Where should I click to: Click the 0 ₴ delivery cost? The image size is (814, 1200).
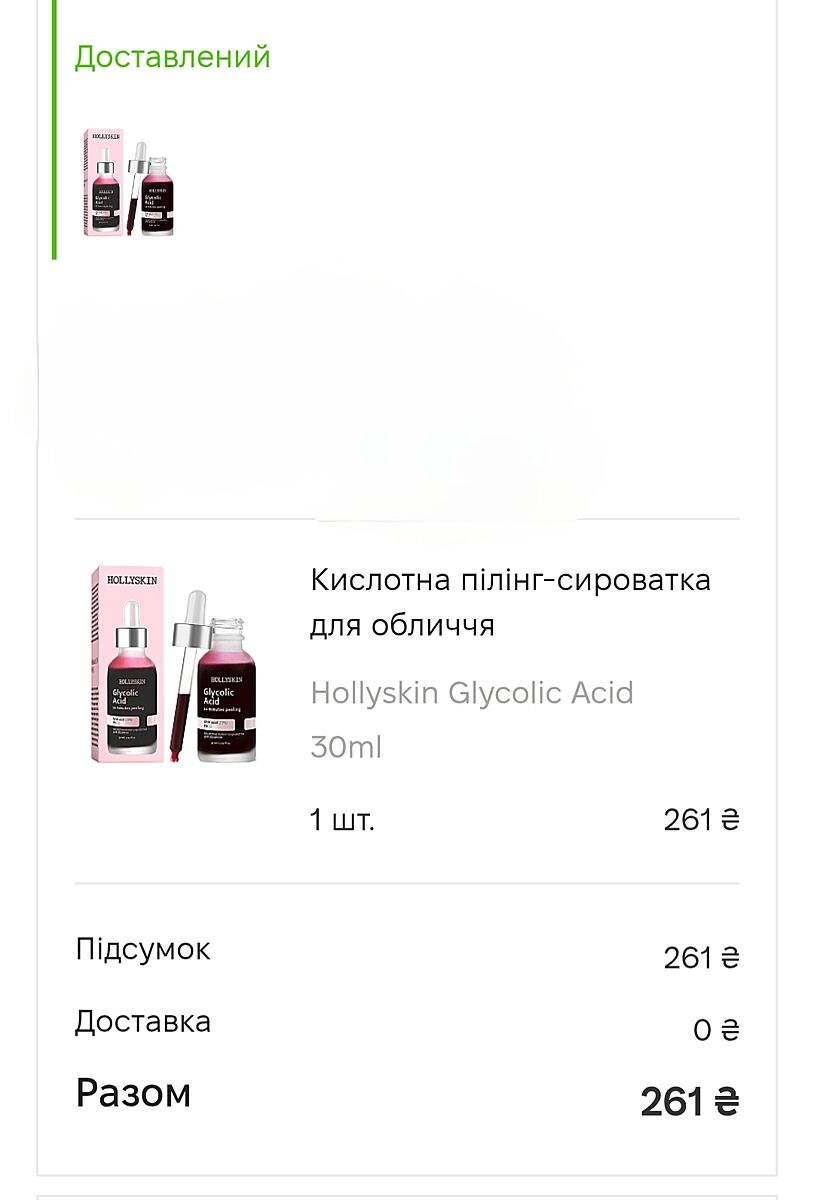tap(715, 1030)
